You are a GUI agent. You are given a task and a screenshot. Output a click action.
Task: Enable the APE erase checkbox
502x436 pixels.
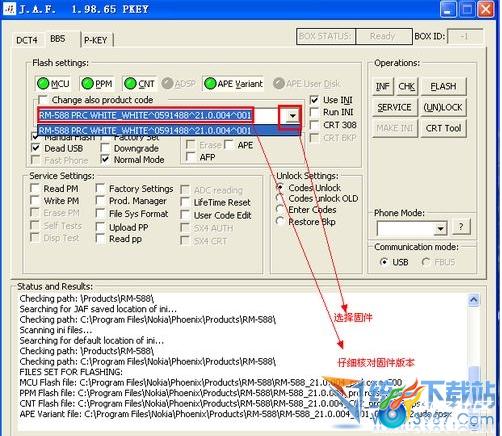(x=229, y=145)
